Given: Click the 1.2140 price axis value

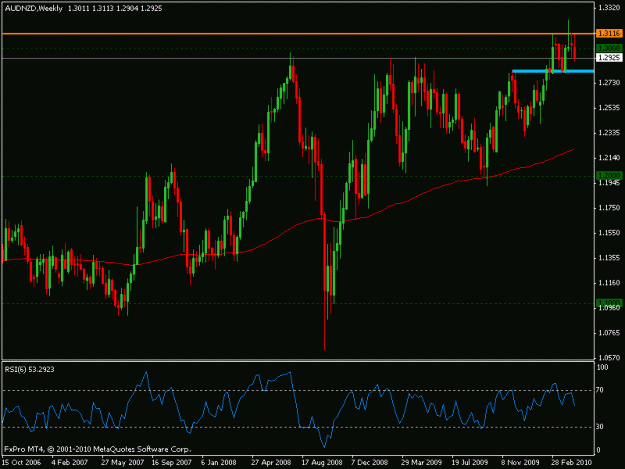Looking at the screenshot, I should 610,158.
